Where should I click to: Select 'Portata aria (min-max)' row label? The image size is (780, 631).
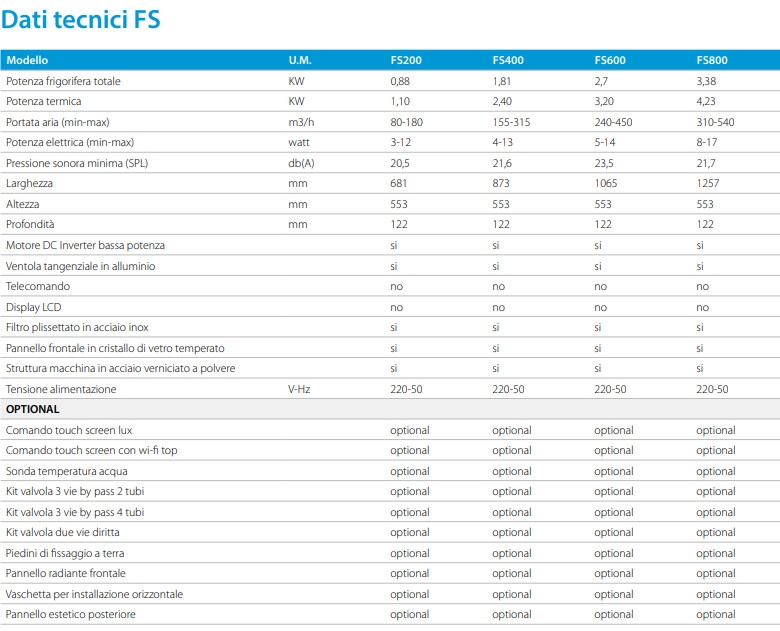pos(58,122)
